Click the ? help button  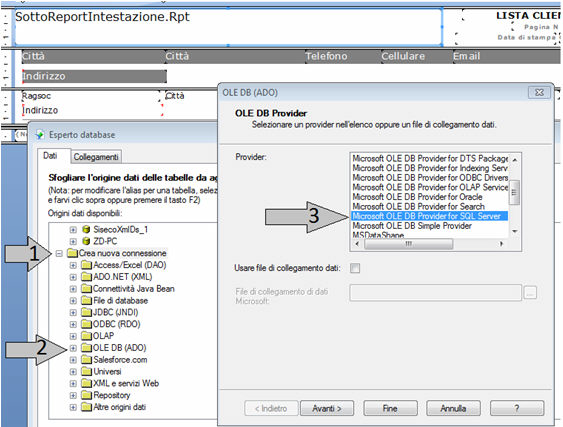(517, 408)
